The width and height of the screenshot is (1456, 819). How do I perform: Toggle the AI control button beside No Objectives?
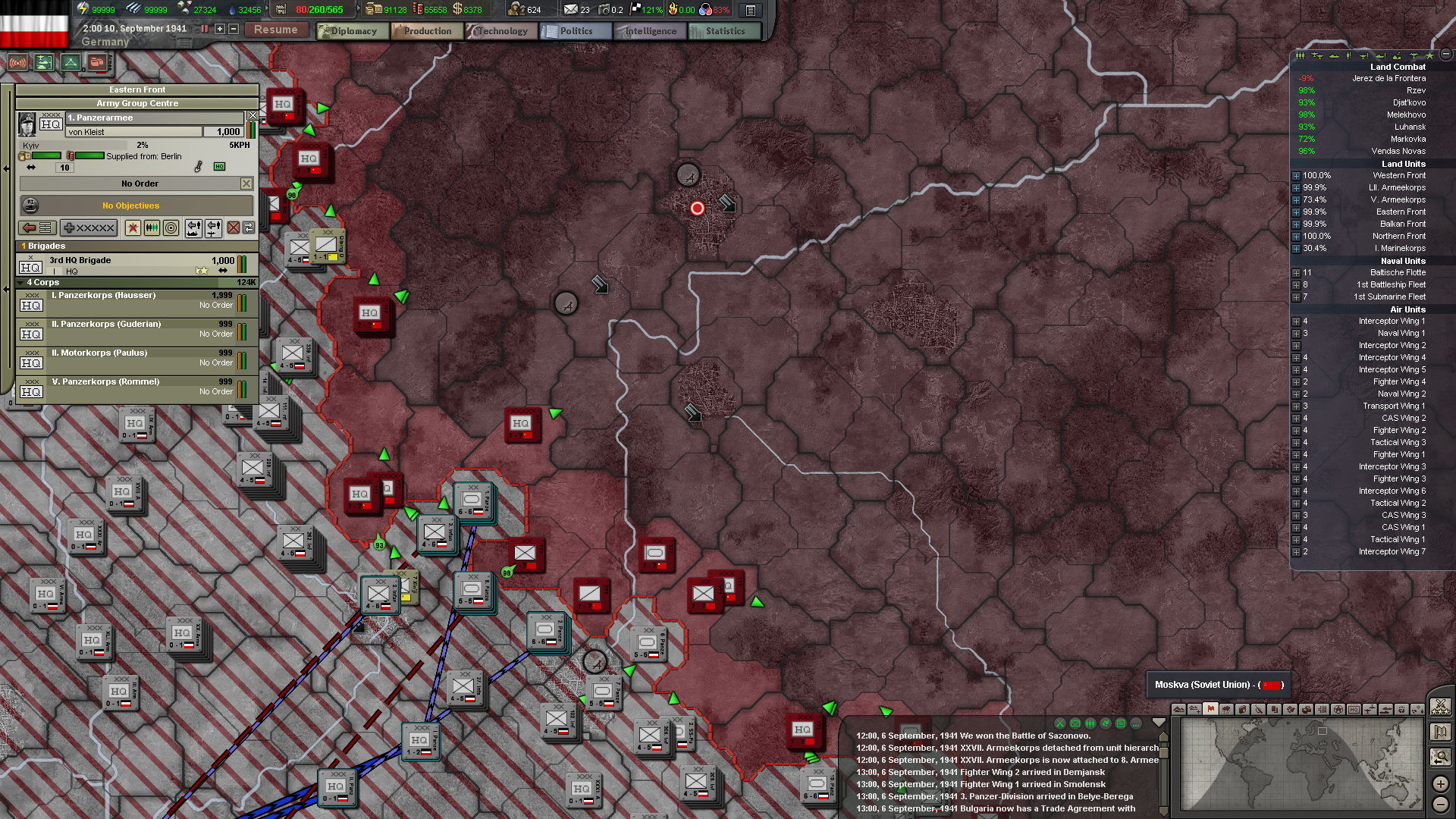click(30, 205)
